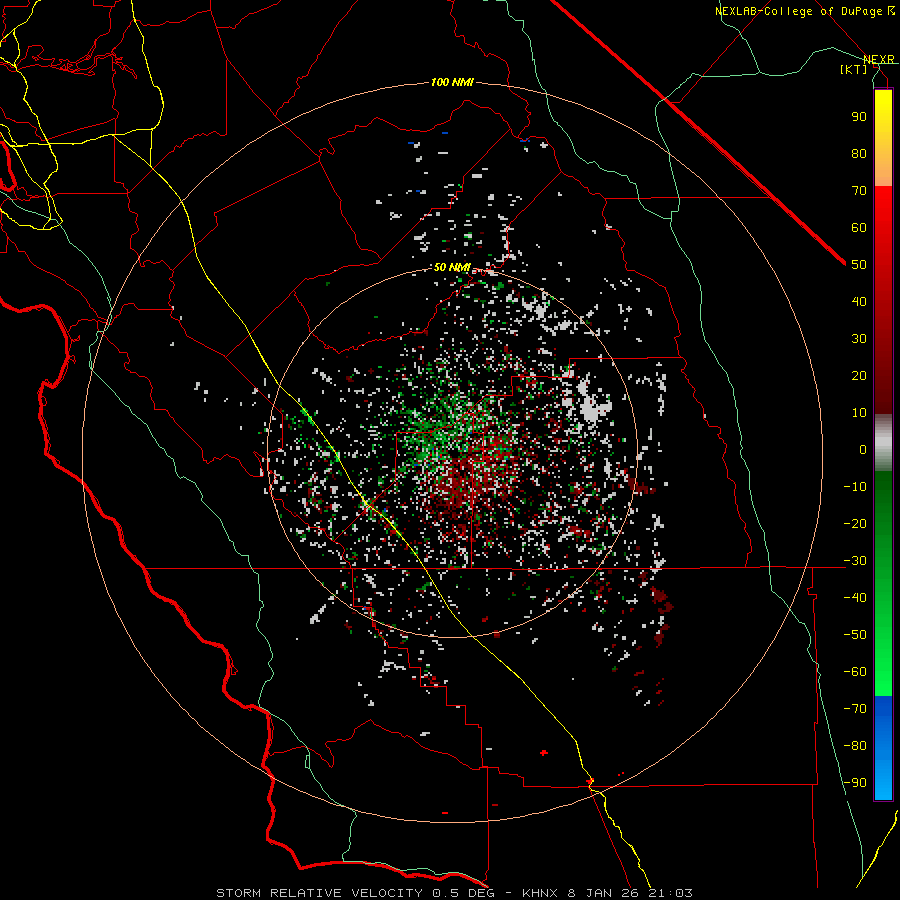Screen dimensions: 900x900
Task: Click the 0 knot scale label
Action: (863, 449)
